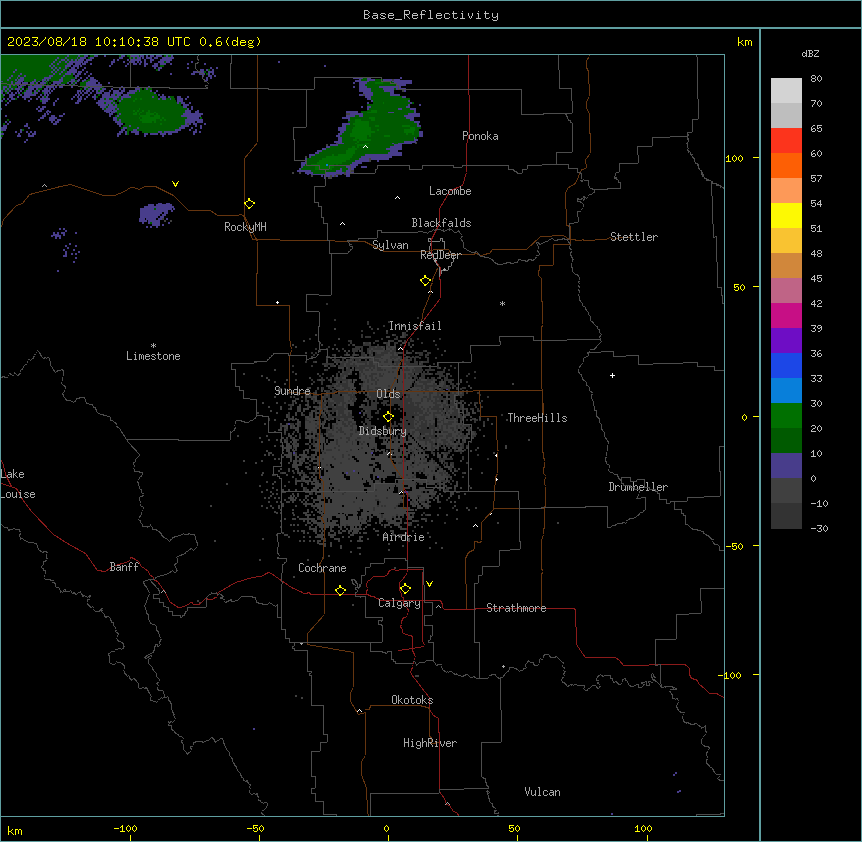Image resolution: width=862 pixels, height=842 pixels.
Task: Click the 80 value in dBZ legend
Action: pos(816,79)
